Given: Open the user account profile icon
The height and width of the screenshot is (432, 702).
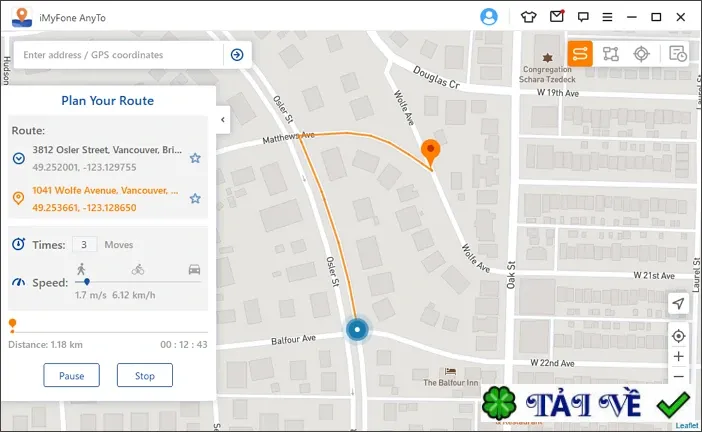Looking at the screenshot, I should tap(488, 17).
